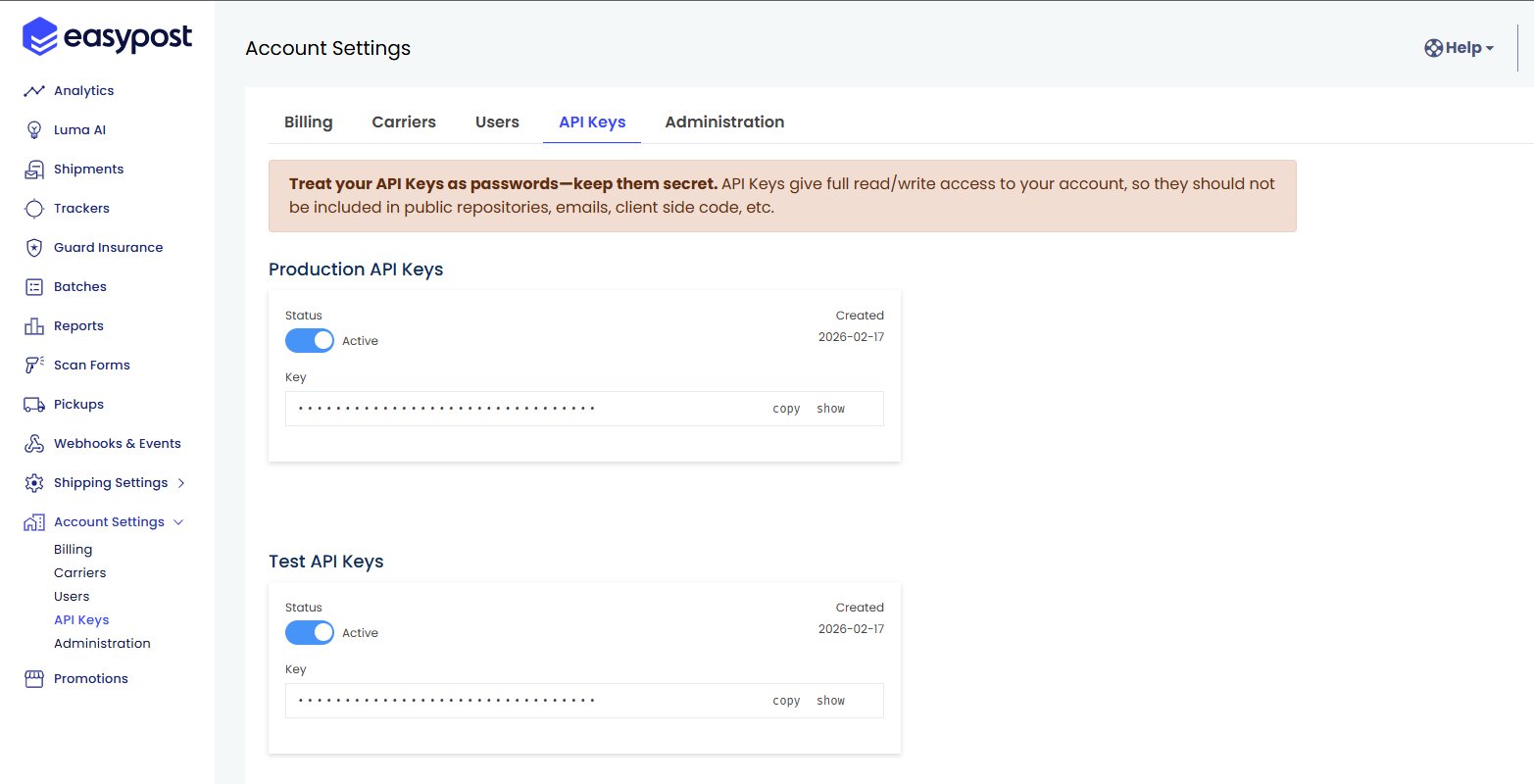Screen dimensions: 1534x784
Task: Copy the Production API key
Action: coord(785,409)
